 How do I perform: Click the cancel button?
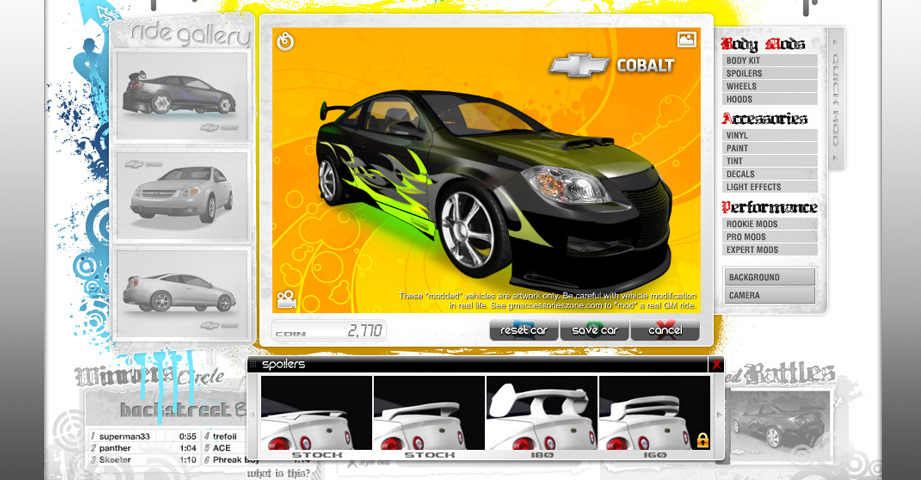tap(665, 330)
